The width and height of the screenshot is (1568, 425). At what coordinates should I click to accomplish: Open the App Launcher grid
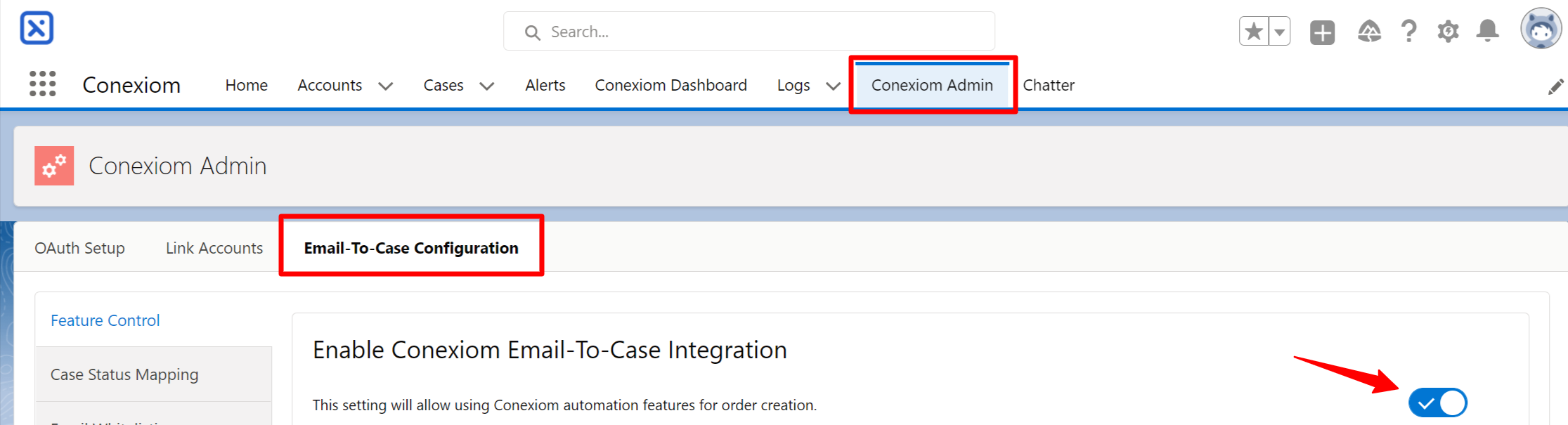coord(42,84)
